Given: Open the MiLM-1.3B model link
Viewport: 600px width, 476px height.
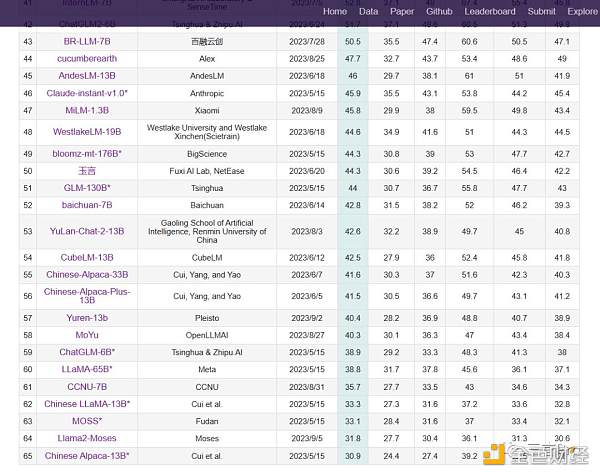Looking at the screenshot, I should [x=87, y=110].
